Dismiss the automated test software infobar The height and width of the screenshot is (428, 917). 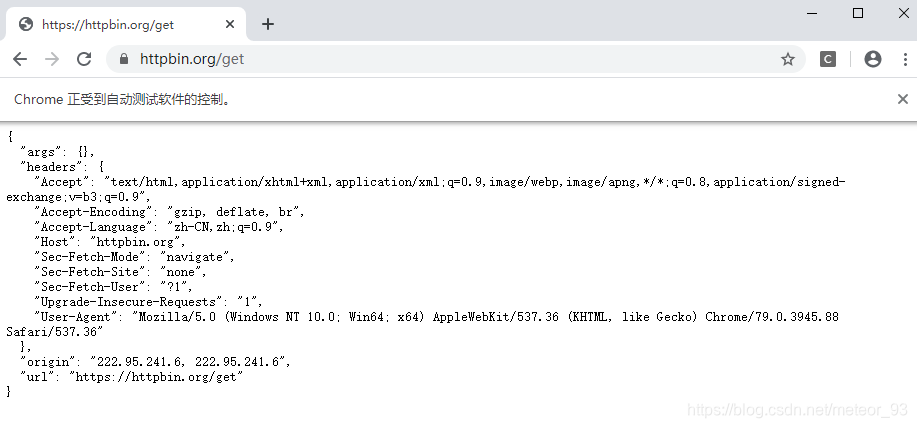click(x=902, y=99)
